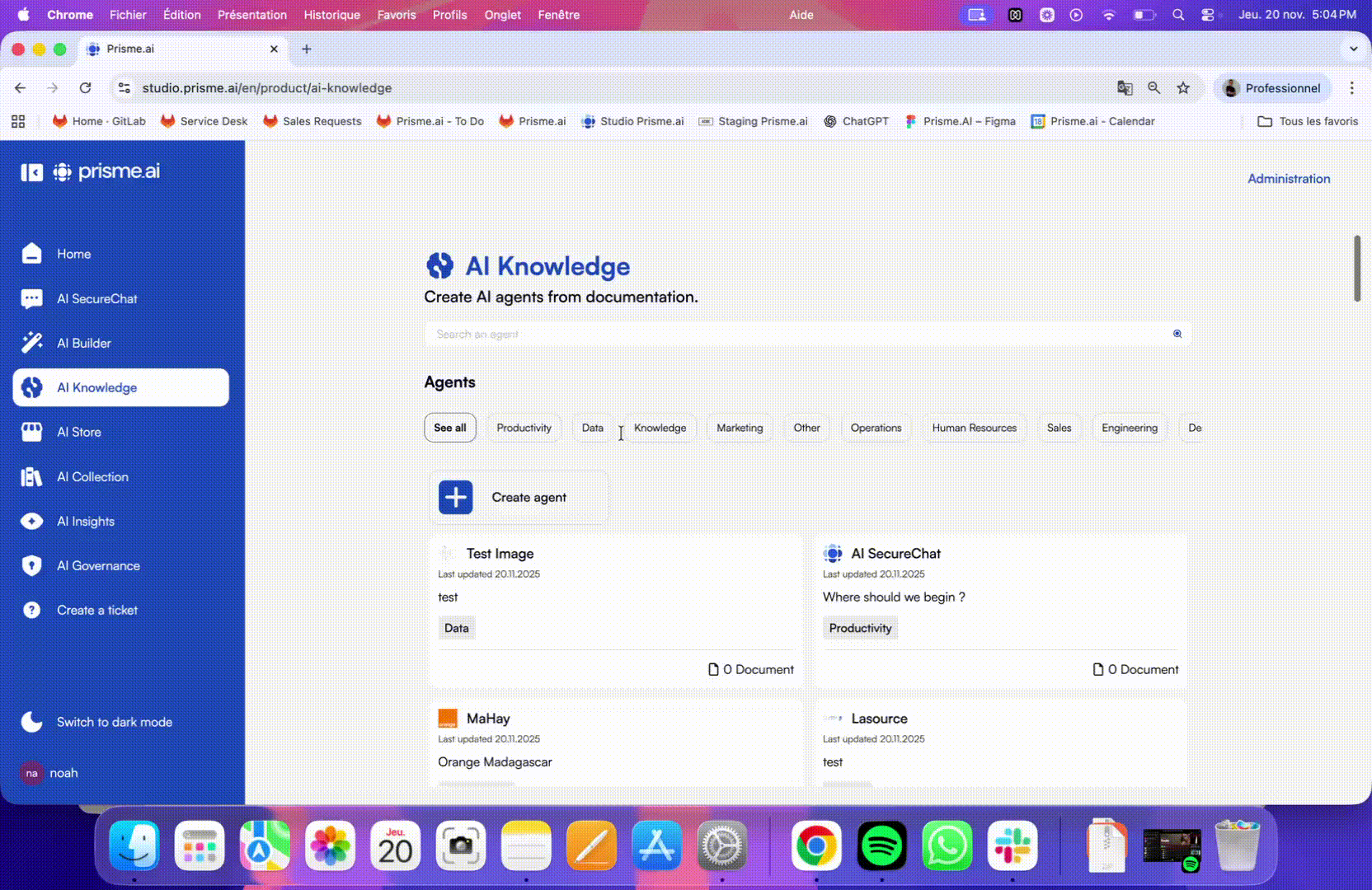Open the MaHay agent card

tap(616, 743)
